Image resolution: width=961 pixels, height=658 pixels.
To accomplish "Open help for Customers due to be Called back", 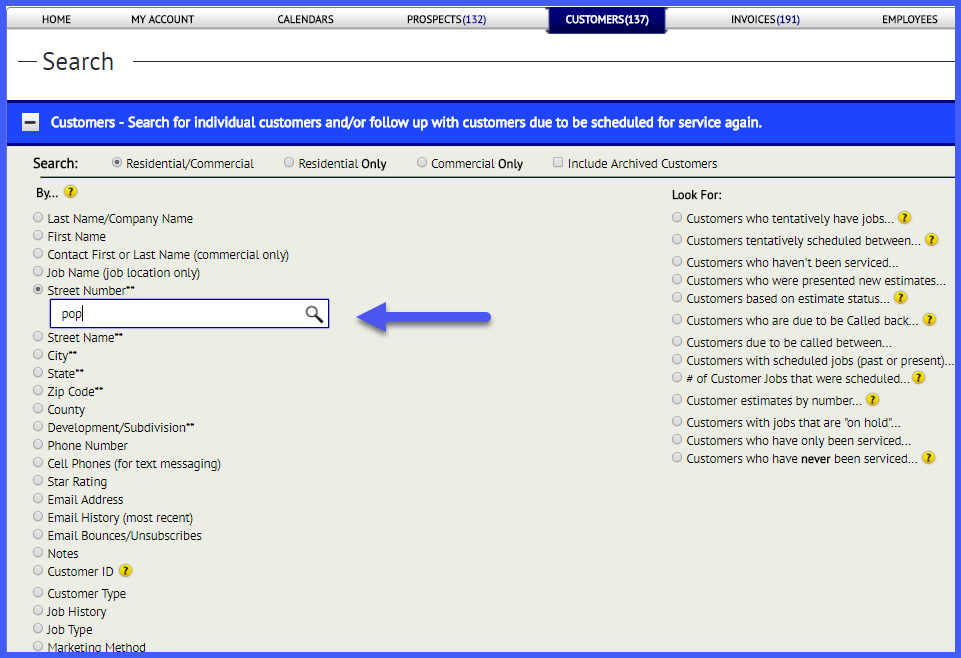I will pyautogui.click(x=929, y=320).
